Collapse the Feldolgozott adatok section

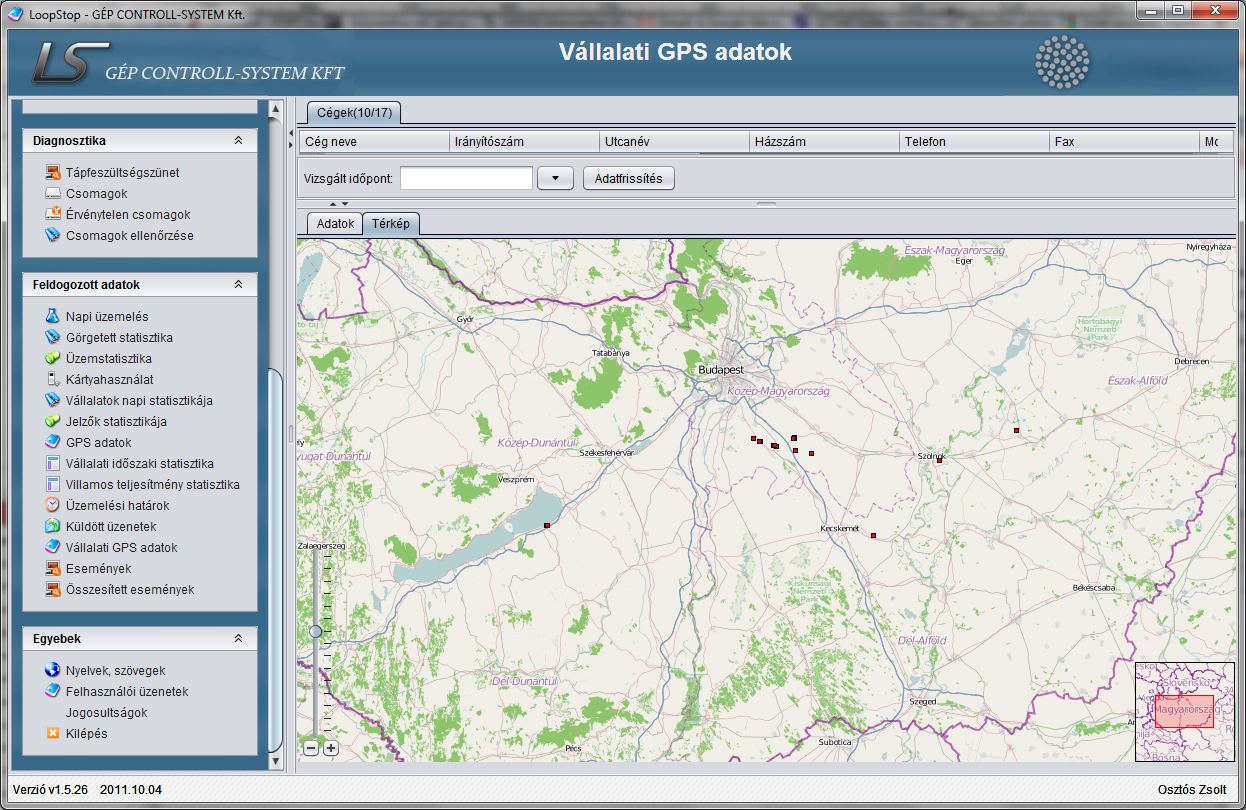238,284
